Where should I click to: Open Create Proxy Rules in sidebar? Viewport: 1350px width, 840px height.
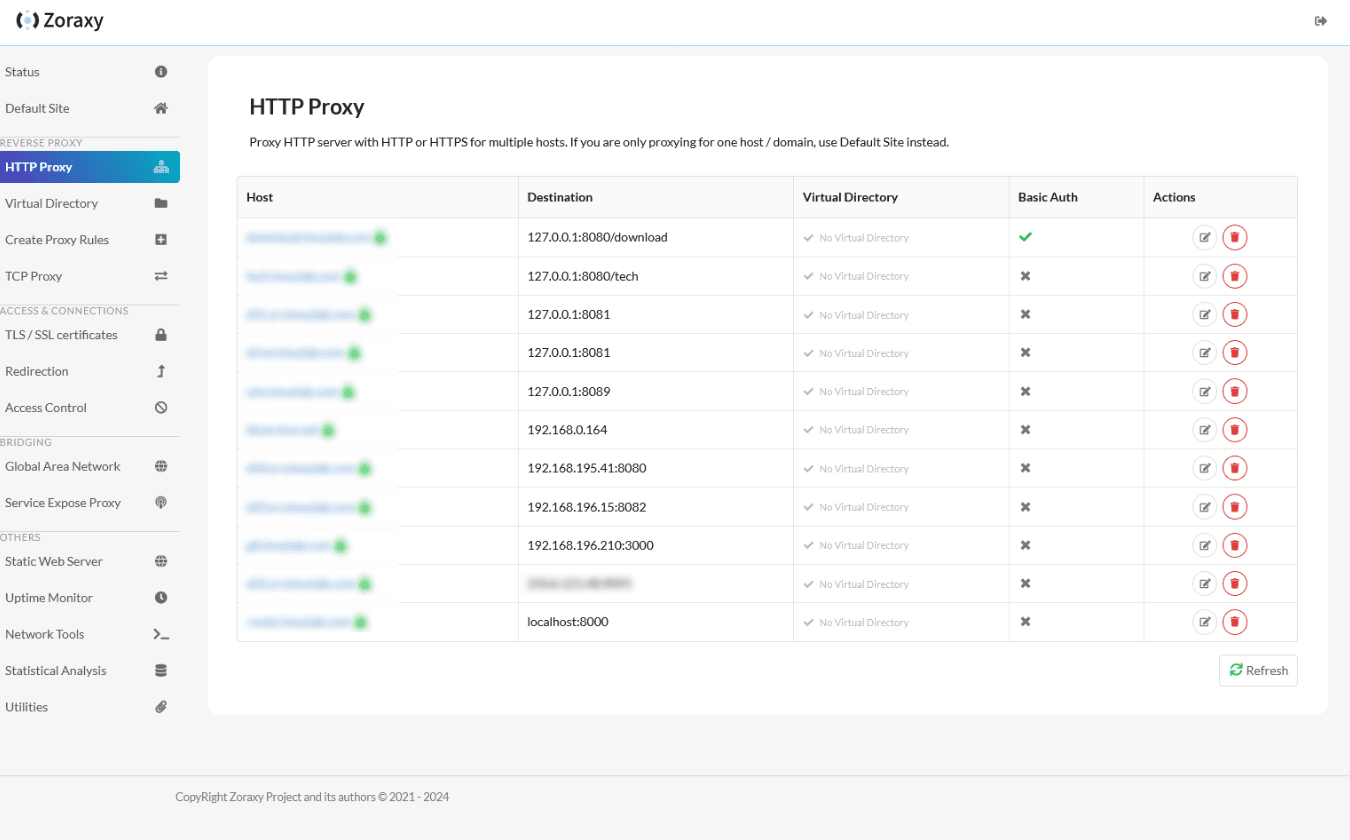(57, 240)
